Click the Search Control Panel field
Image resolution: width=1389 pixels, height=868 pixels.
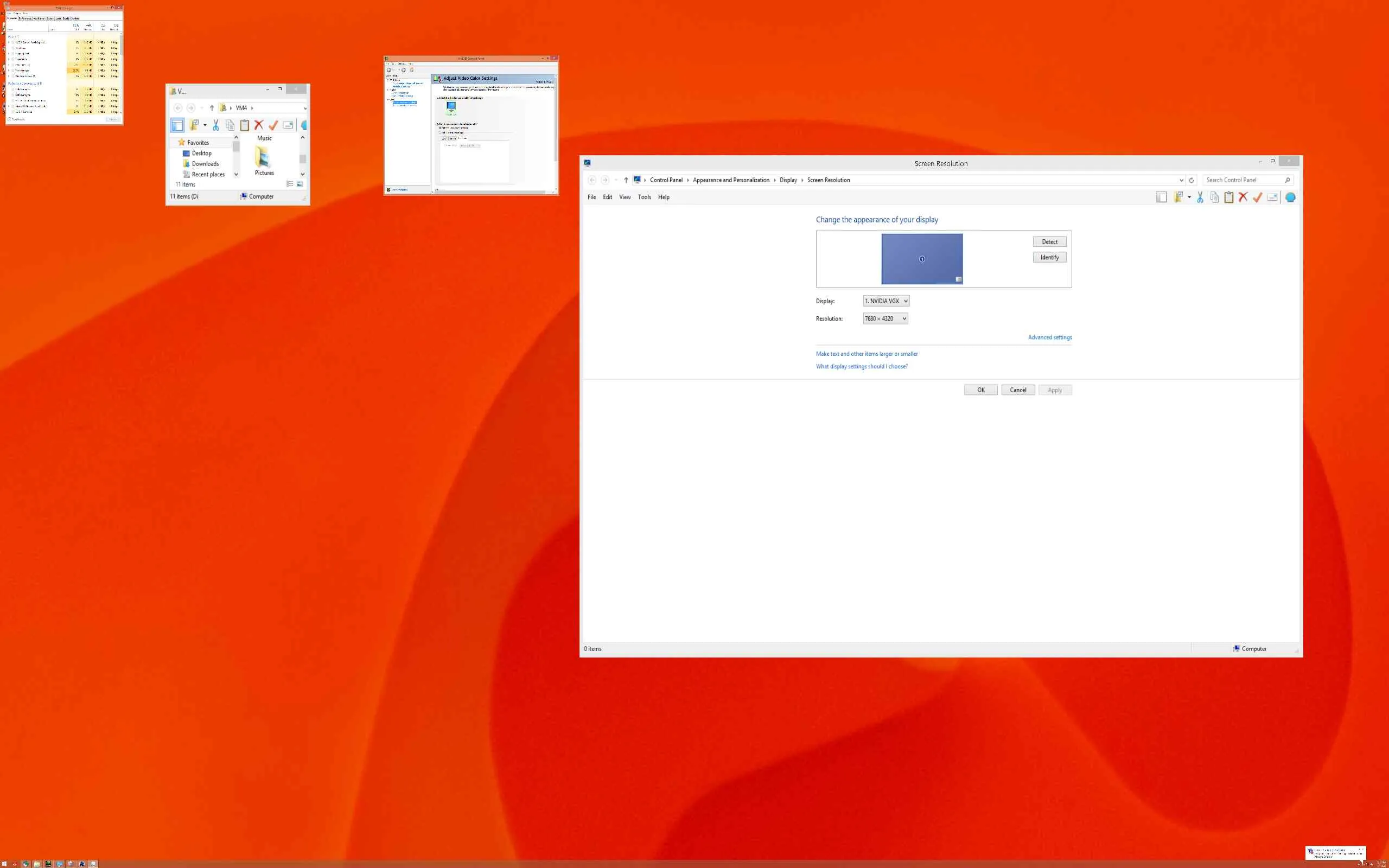coord(1243,180)
